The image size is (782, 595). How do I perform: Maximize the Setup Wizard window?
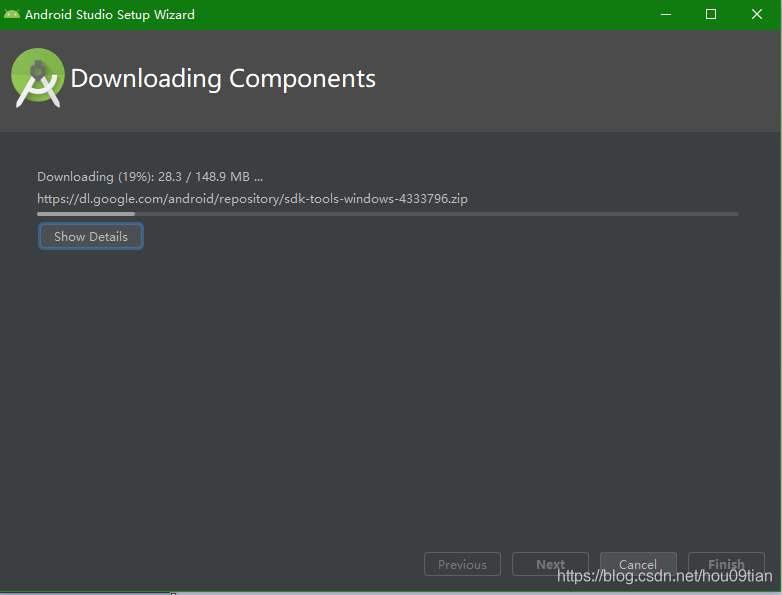[711, 14]
